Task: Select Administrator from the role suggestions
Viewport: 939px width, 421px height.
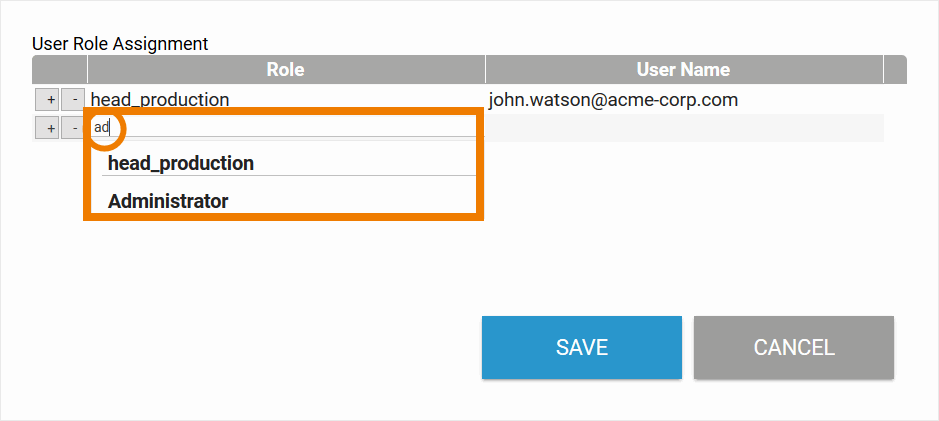Action: (x=168, y=201)
